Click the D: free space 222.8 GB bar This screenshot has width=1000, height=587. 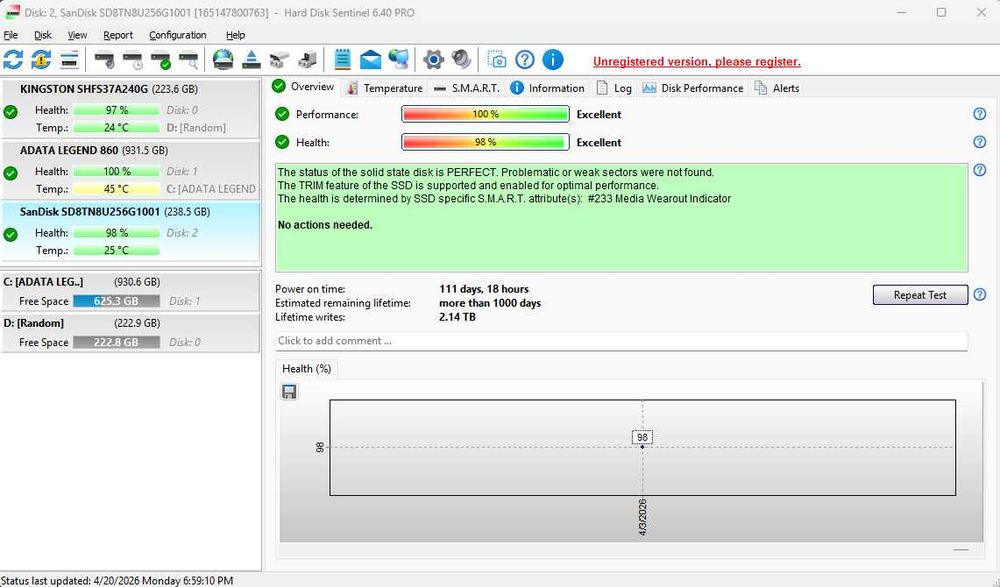pyautogui.click(x=116, y=342)
